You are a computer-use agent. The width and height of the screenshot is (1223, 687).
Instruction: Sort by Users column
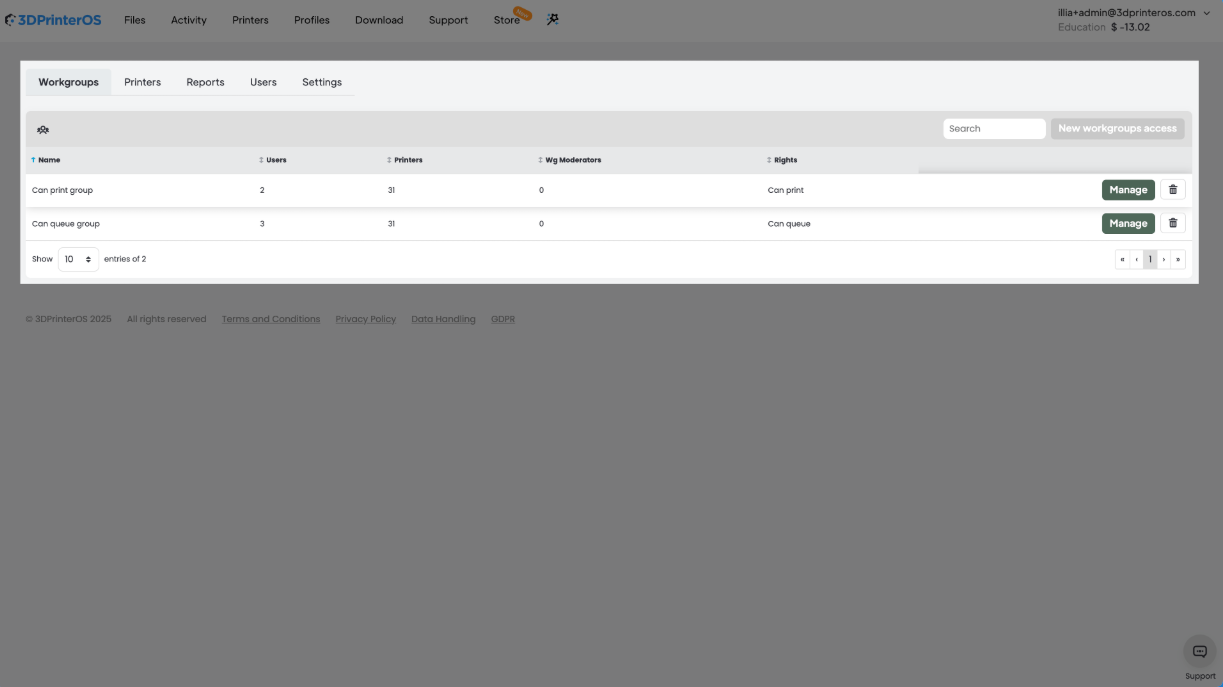click(x=272, y=160)
